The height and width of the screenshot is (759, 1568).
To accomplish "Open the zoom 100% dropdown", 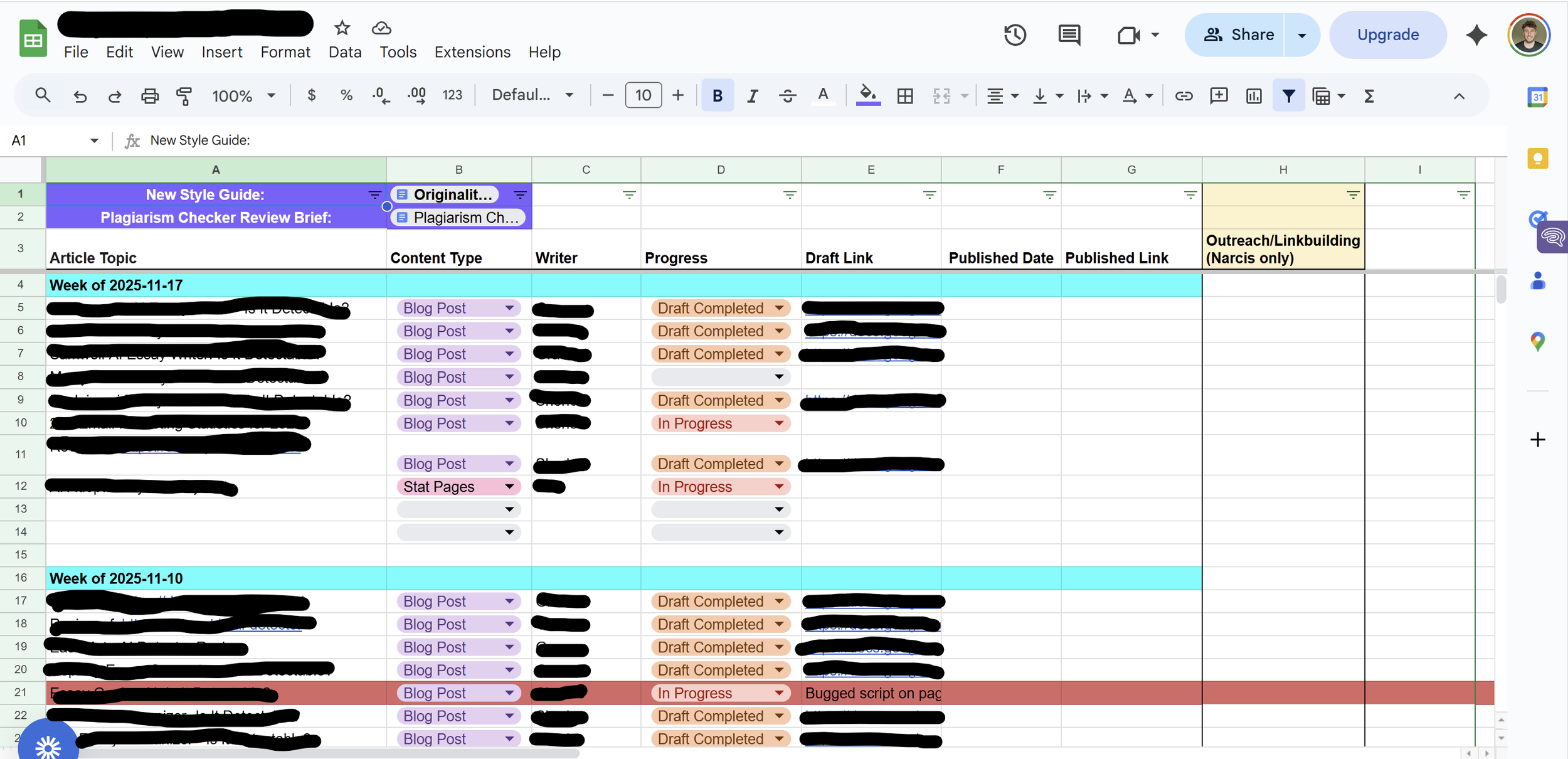I will click(x=243, y=96).
